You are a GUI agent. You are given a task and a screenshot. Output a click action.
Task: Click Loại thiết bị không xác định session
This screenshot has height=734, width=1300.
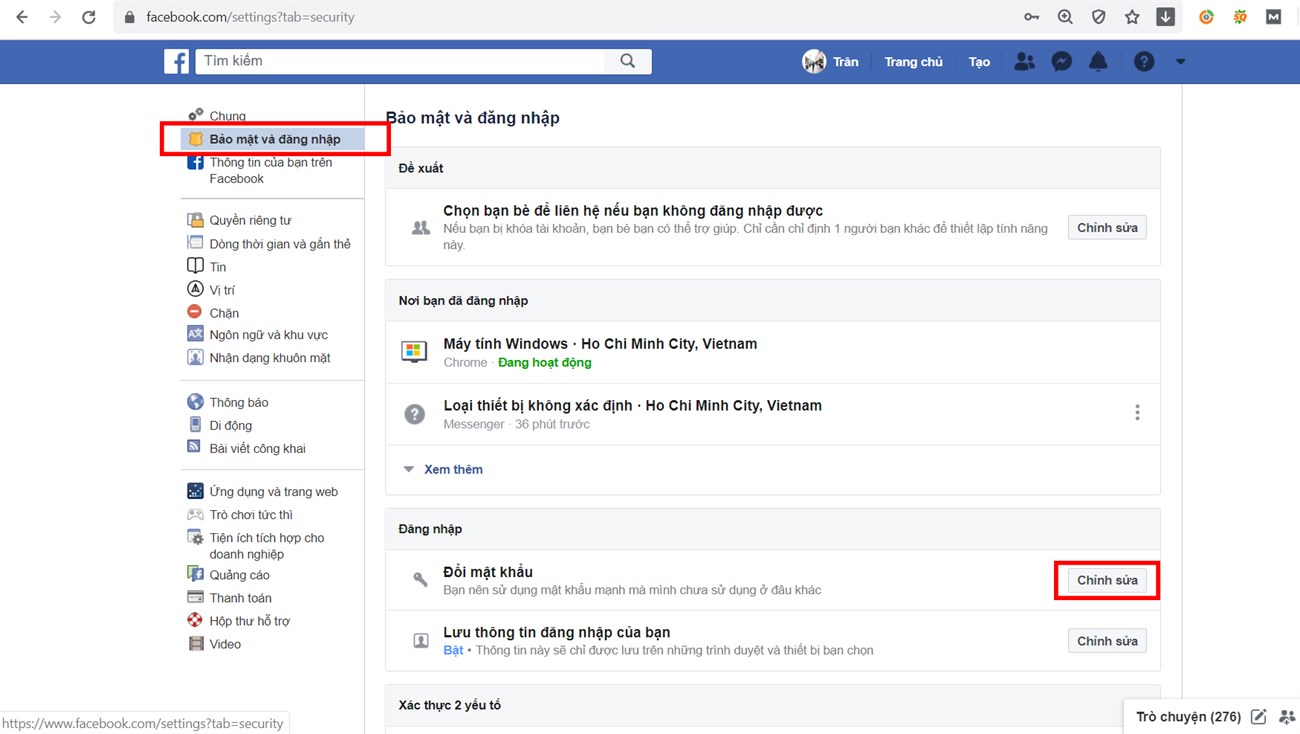pos(773,414)
